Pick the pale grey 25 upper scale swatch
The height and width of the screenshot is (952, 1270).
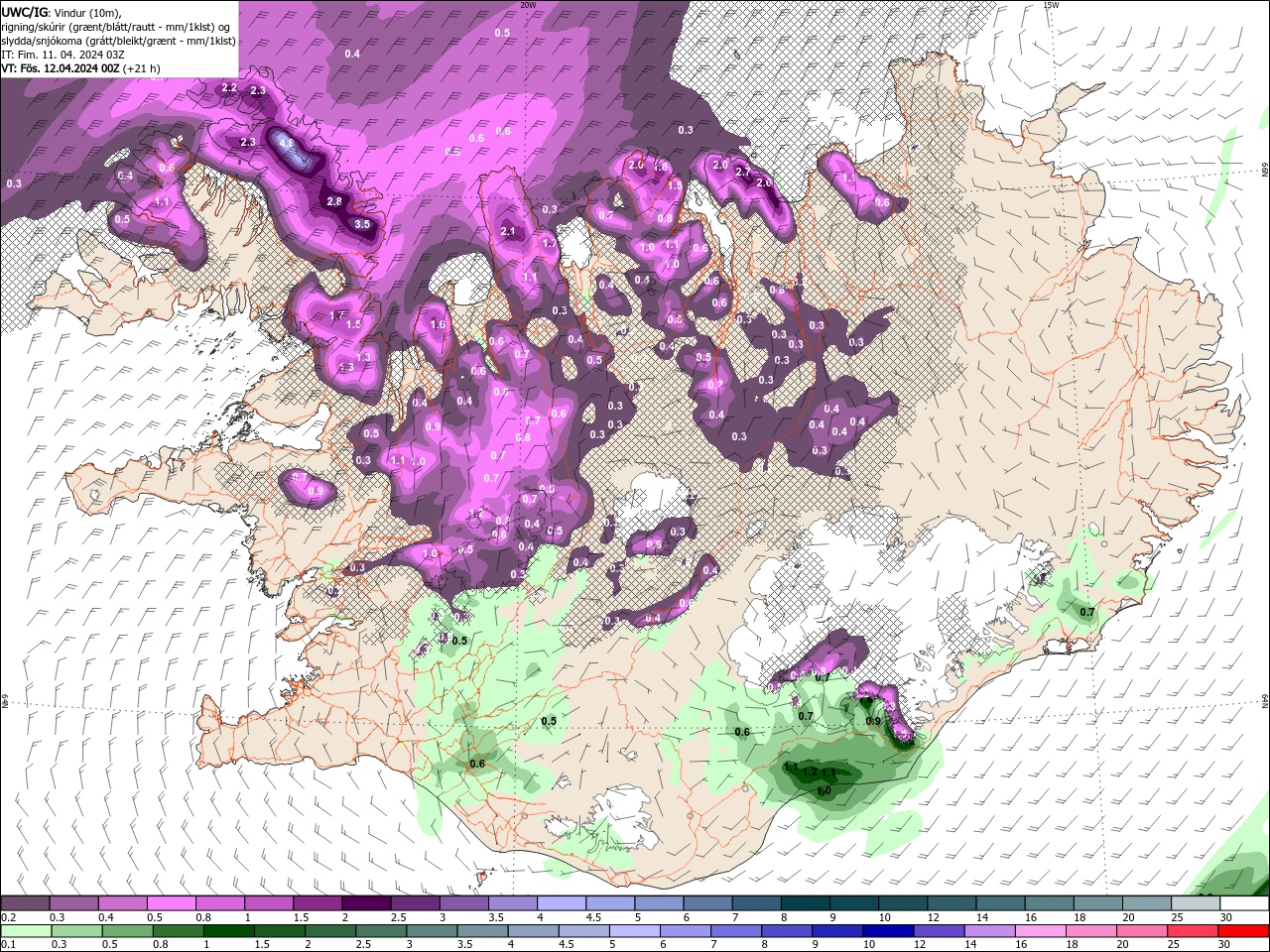pyautogui.click(x=1196, y=903)
